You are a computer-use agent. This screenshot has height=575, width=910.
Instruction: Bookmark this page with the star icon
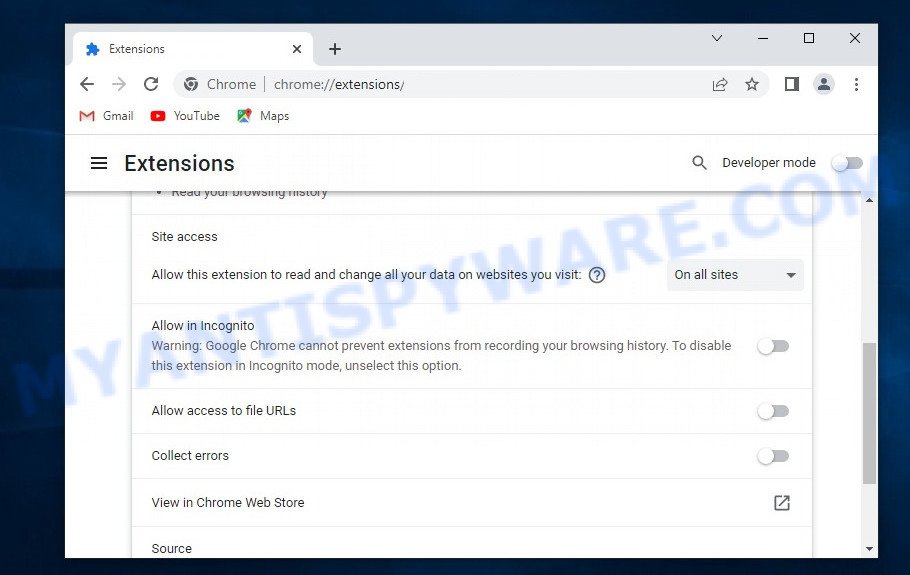coord(752,85)
